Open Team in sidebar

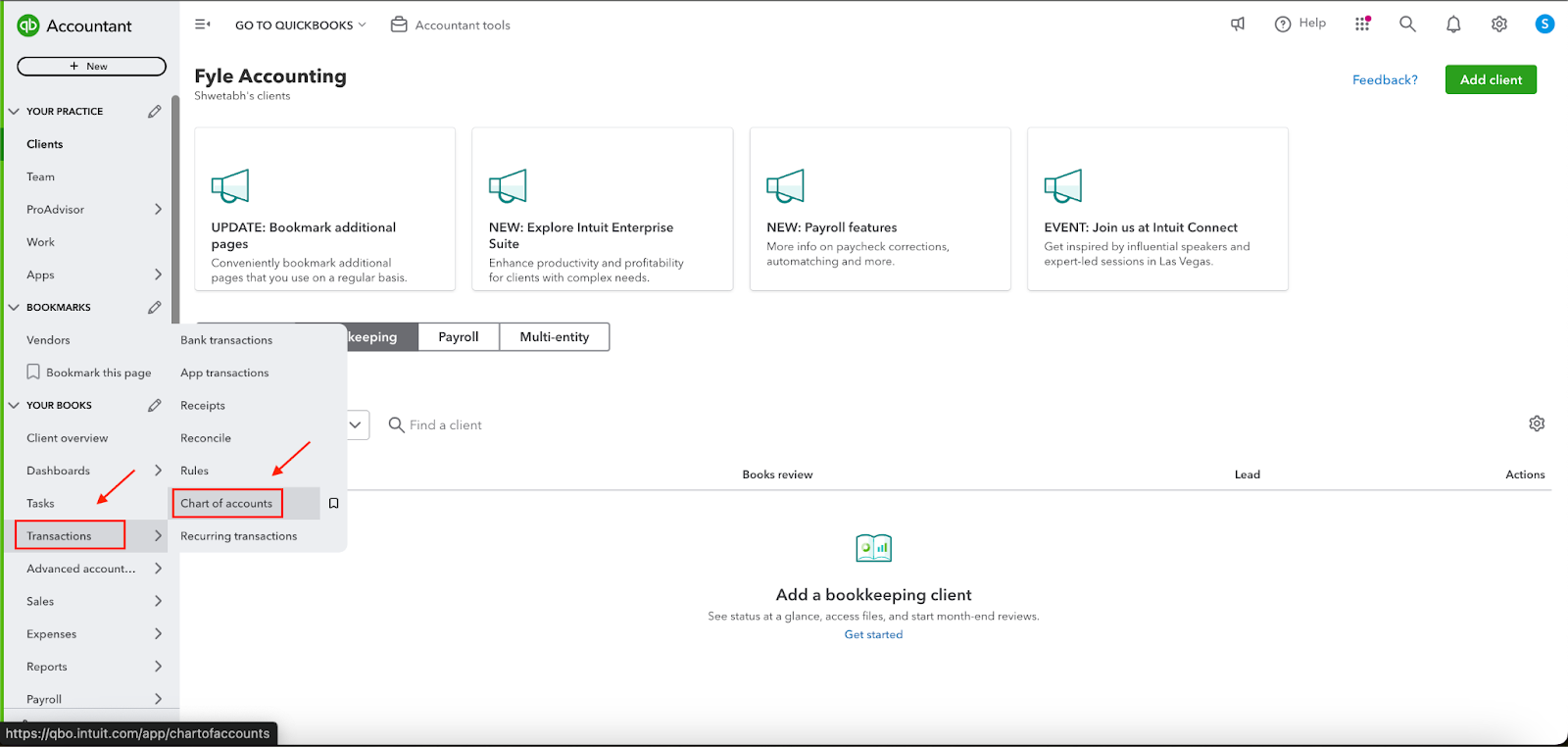(x=40, y=176)
